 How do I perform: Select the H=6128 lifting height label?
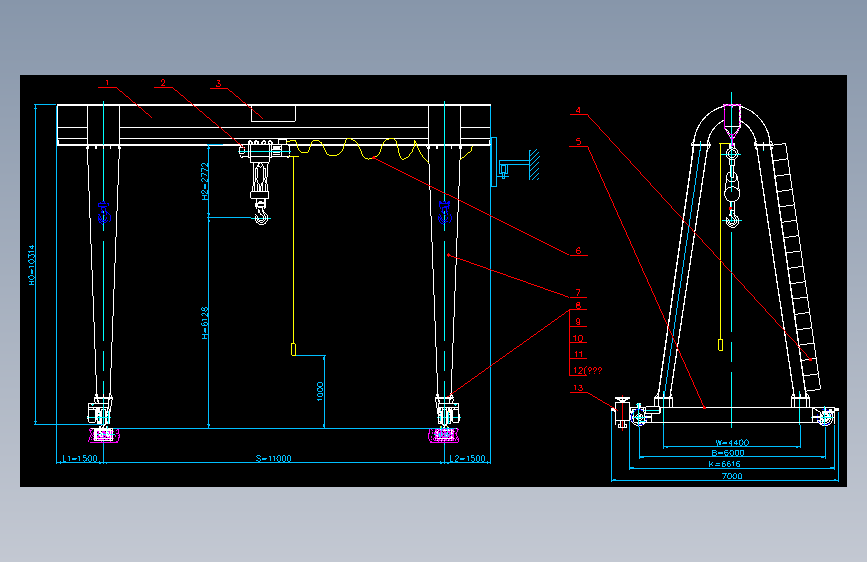(x=205, y=323)
